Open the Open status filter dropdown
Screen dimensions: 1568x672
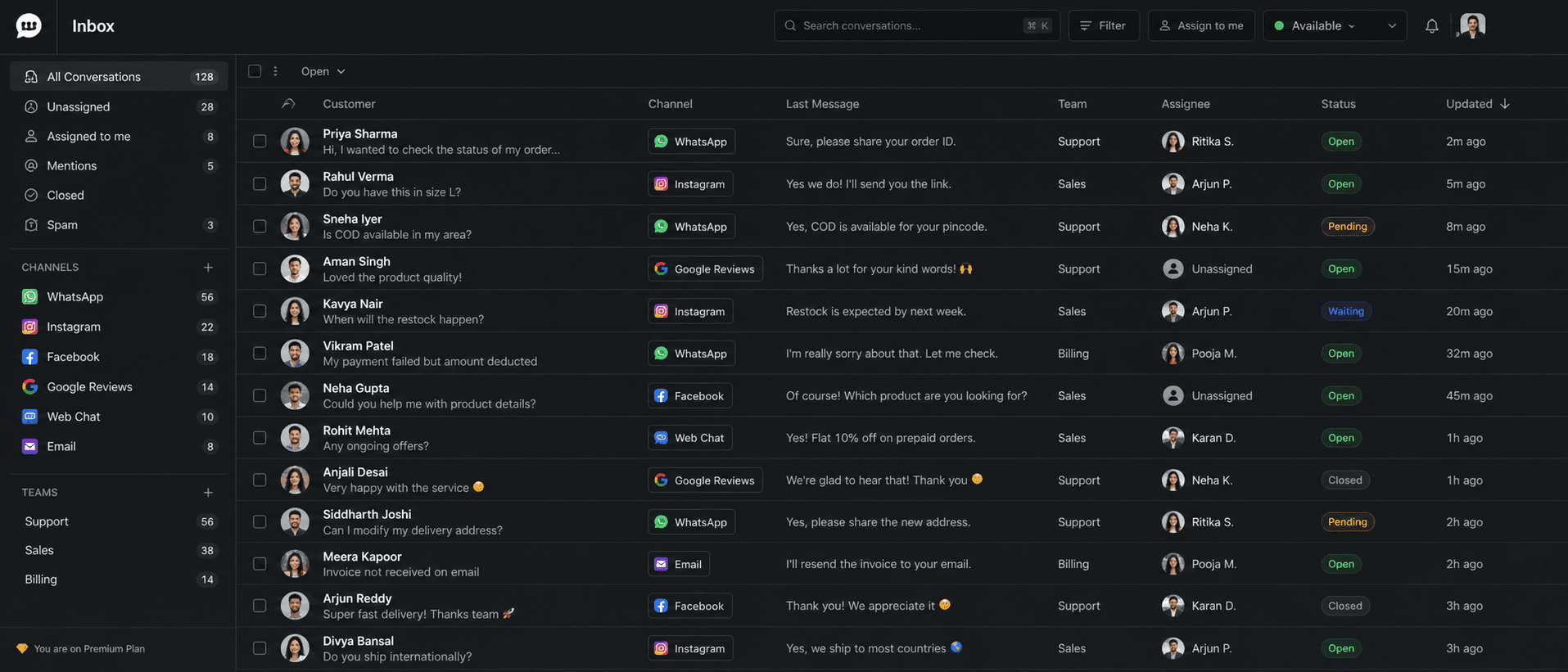(x=323, y=71)
